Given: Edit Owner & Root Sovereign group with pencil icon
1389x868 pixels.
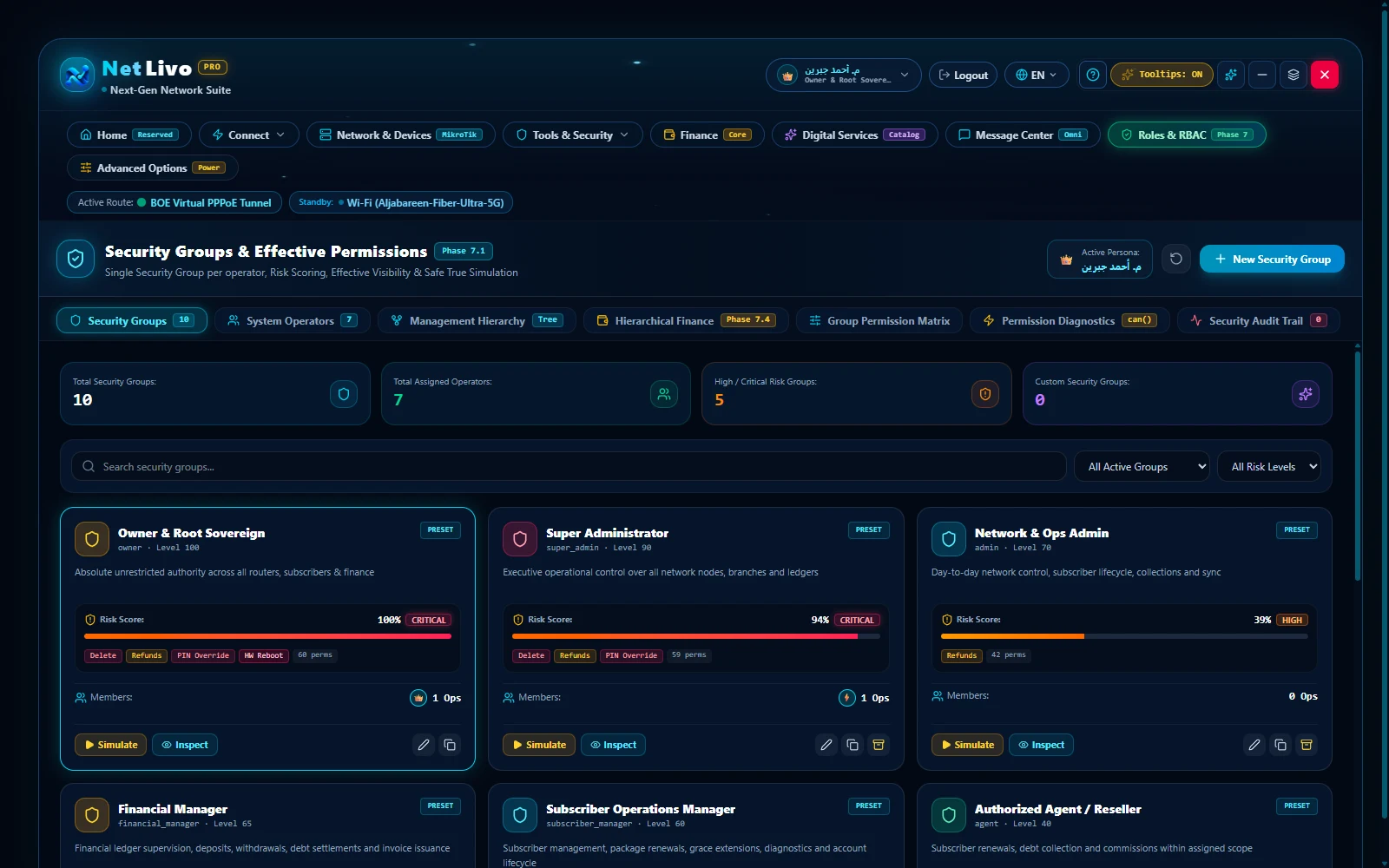Looking at the screenshot, I should coord(424,745).
